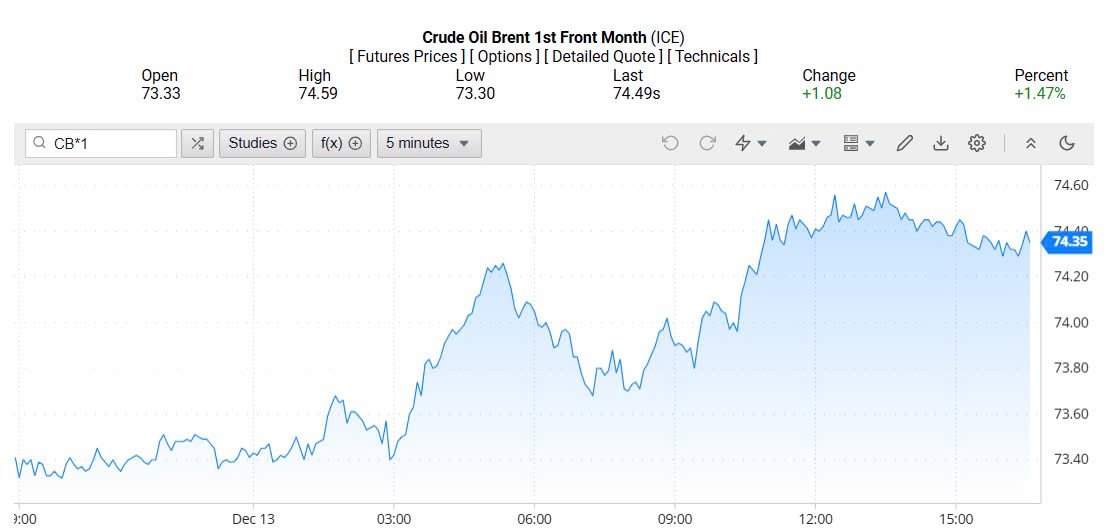Switch to the Technicals page
The width and height of the screenshot is (1107, 530).
[713, 57]
